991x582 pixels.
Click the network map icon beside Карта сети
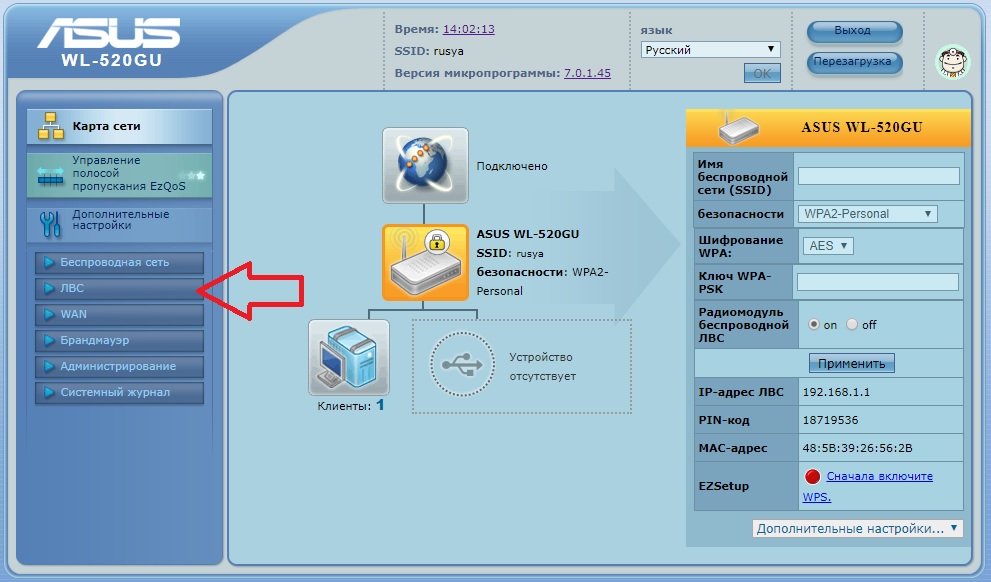click(51, 126)
